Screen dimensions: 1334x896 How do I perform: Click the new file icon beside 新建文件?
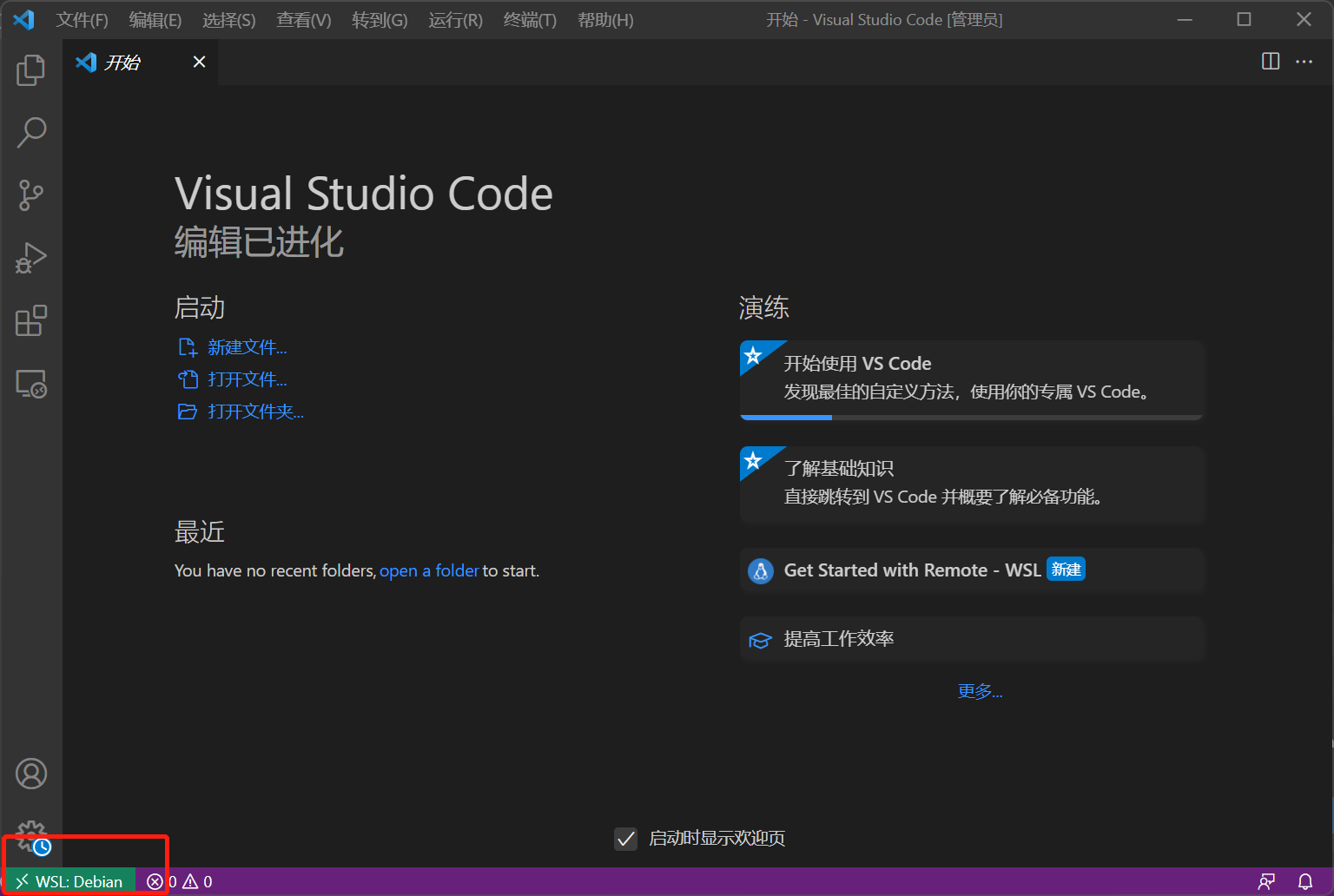click(188, 347)
